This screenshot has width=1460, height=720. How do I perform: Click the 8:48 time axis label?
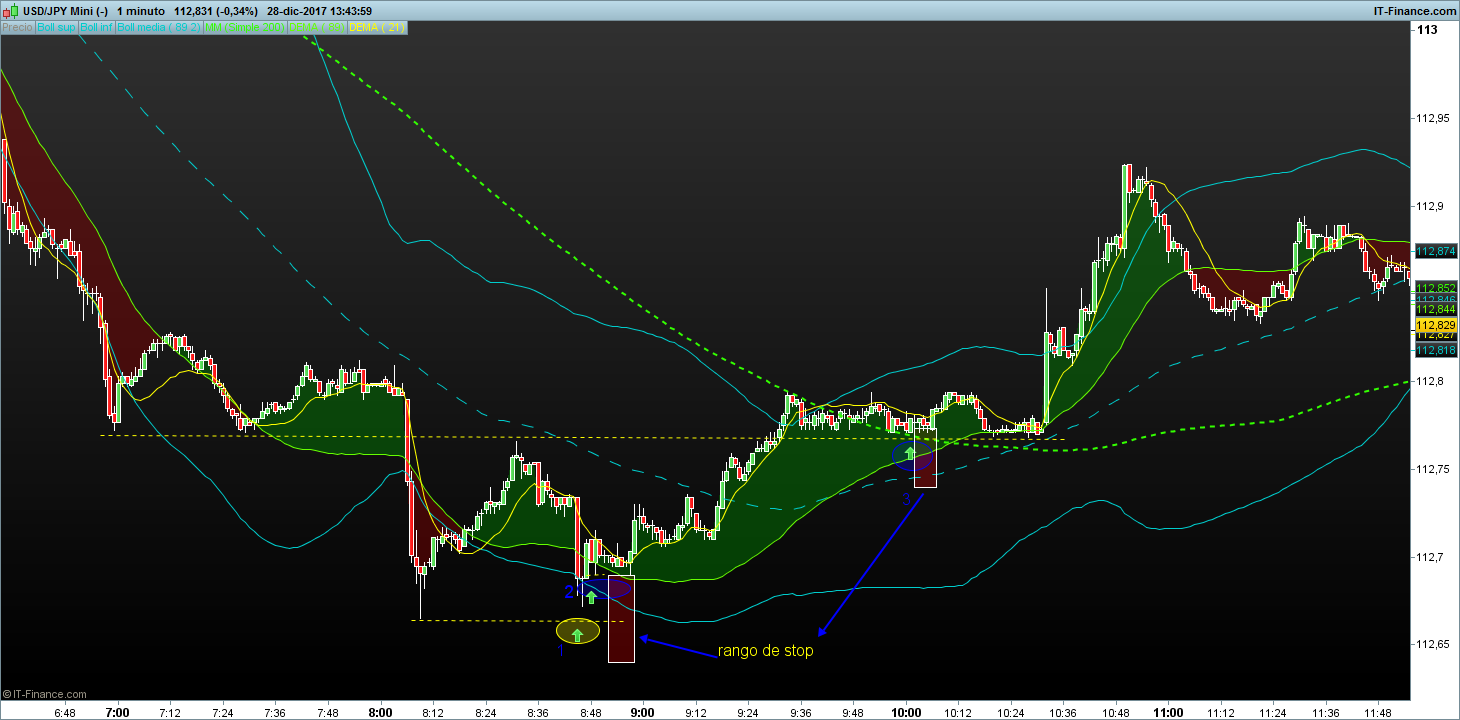pos(590,713)
